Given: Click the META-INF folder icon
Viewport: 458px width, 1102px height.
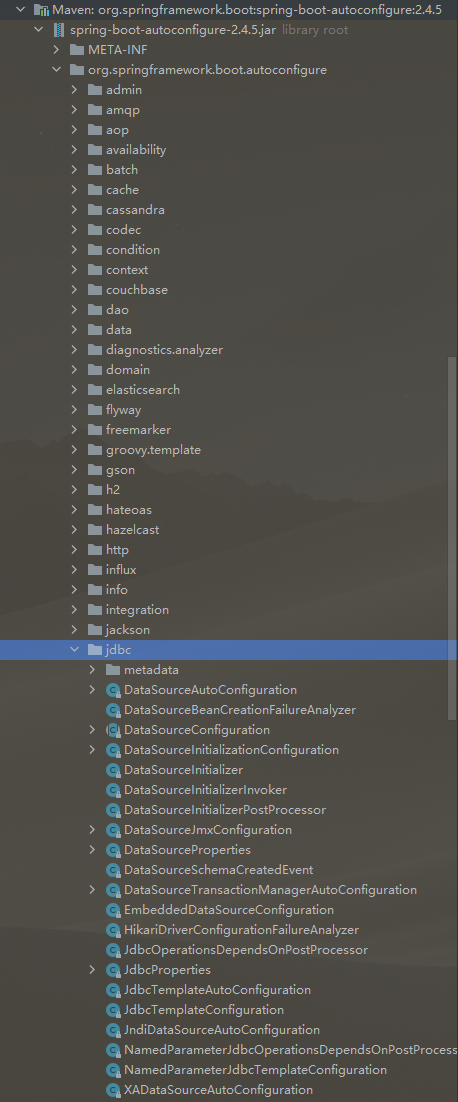Looking at the screenshot, I should pyautogui.click(x=77, y=50).
